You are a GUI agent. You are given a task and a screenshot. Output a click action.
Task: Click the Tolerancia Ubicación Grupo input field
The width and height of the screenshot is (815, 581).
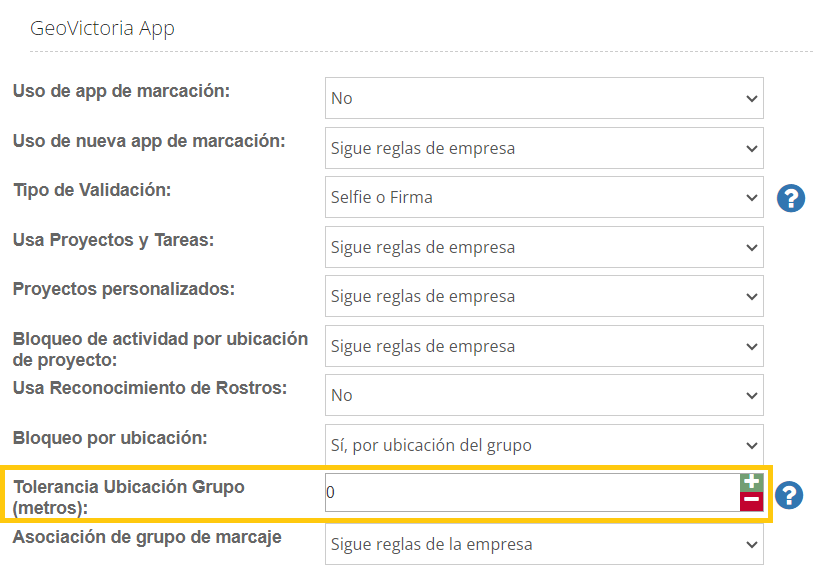click(530, 492)
